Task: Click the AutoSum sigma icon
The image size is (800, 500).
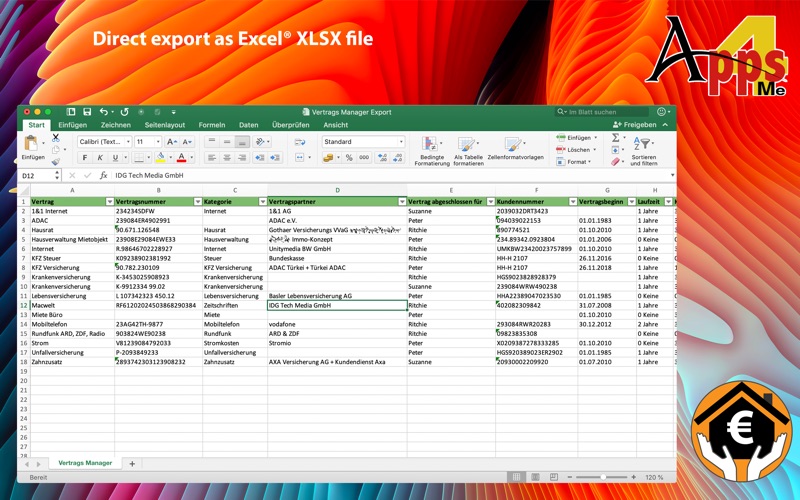Action: (x=615, y=138)
